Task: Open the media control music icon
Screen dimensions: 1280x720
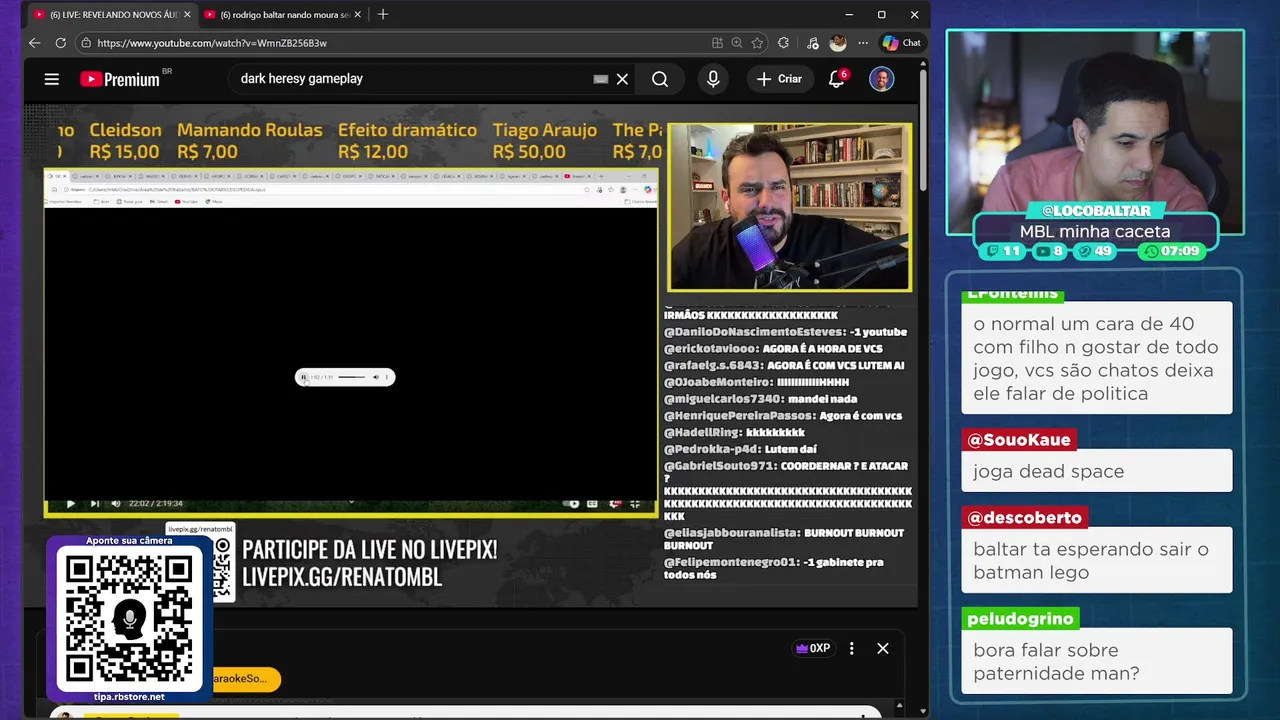Action: pos(812,43)
